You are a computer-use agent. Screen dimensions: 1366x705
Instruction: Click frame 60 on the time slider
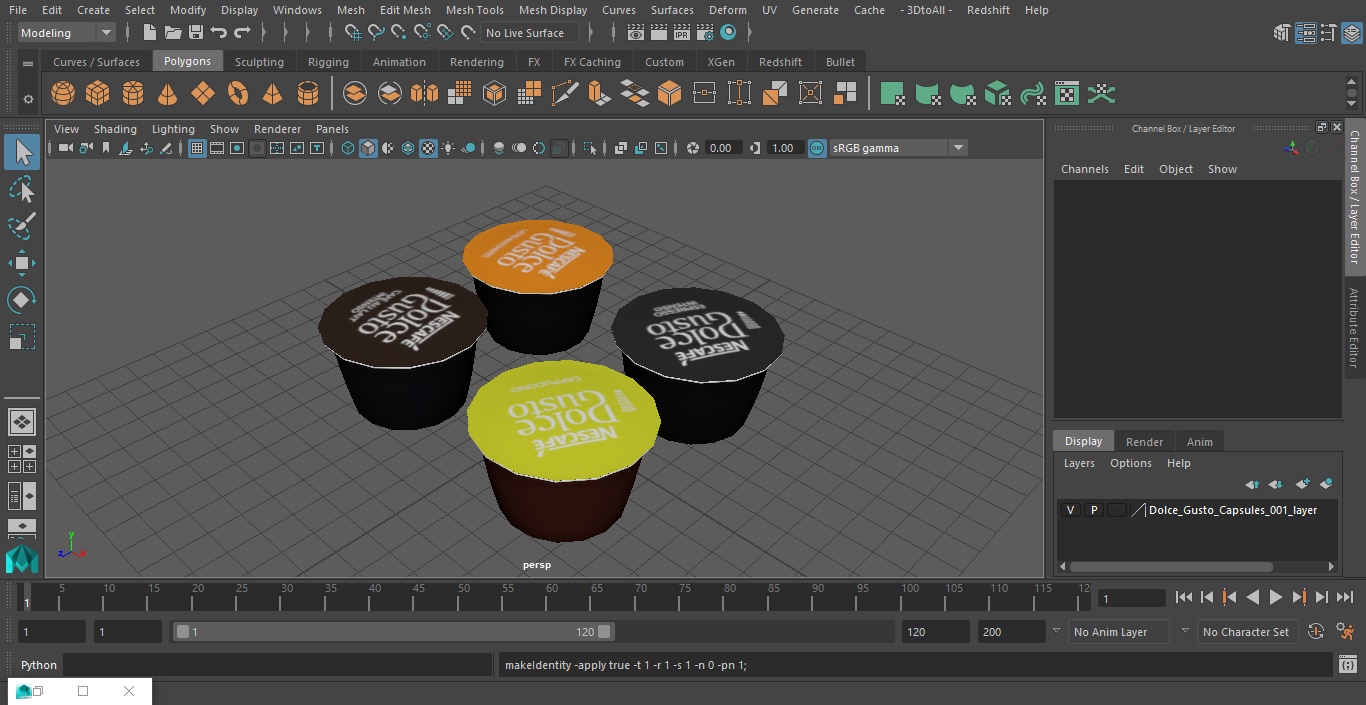[552, 597]
